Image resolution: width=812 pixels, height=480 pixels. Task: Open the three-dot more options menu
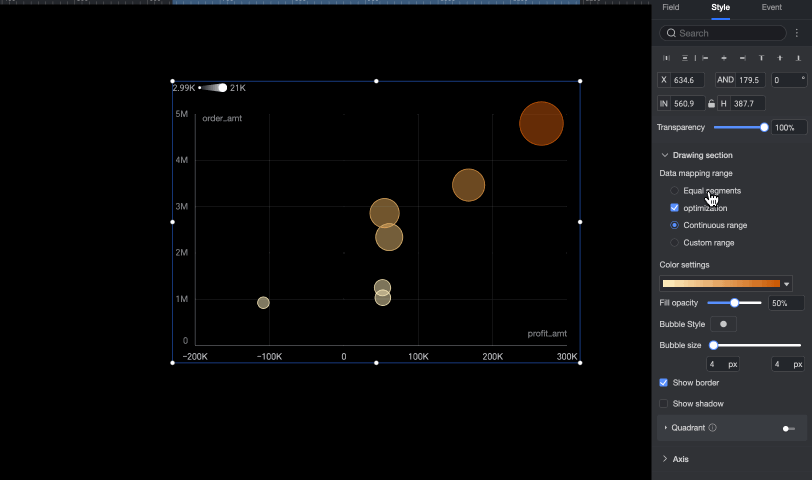click(x=797, y=33)
